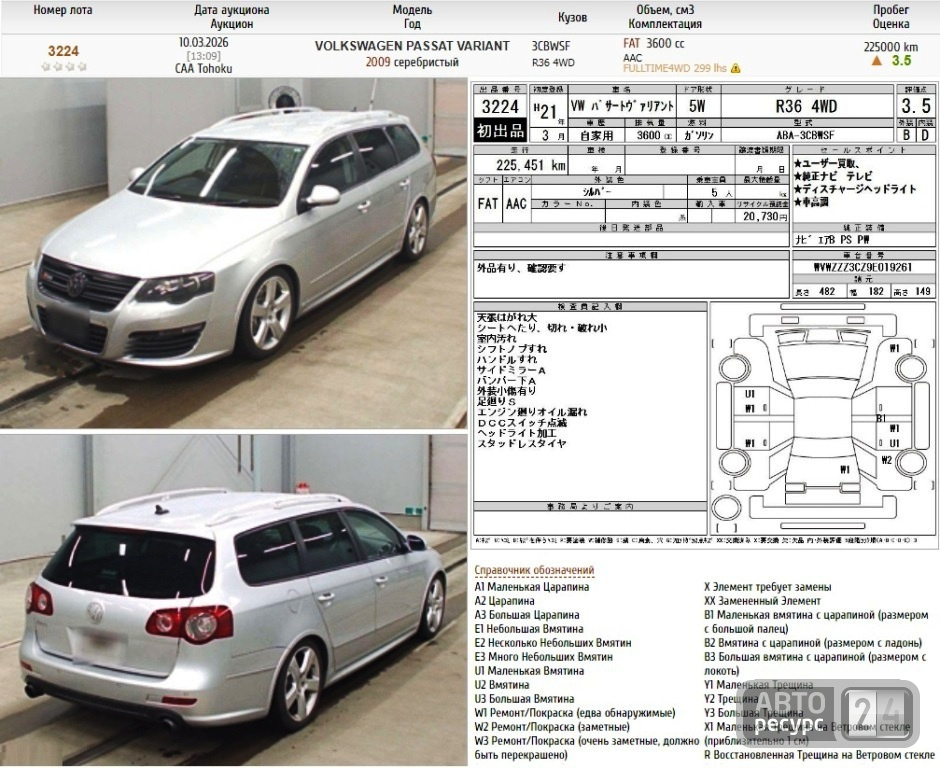Click the 'Дата аукциона' column header
This screenshot has height=768, width=940.
click(231, 17)
